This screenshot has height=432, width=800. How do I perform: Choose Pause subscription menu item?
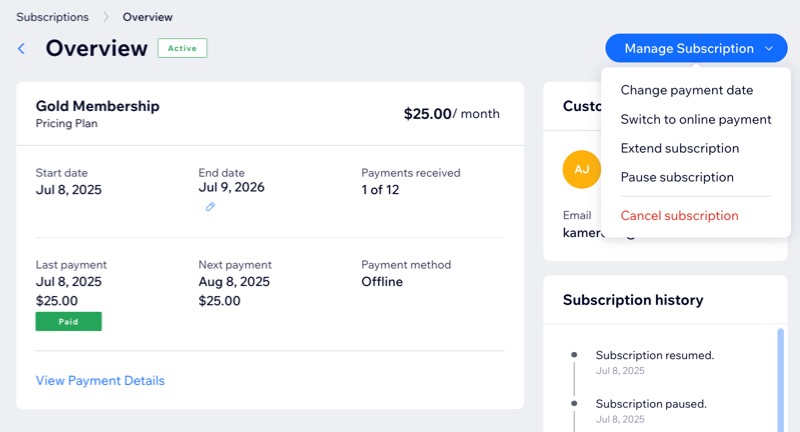tap(676, 177)
